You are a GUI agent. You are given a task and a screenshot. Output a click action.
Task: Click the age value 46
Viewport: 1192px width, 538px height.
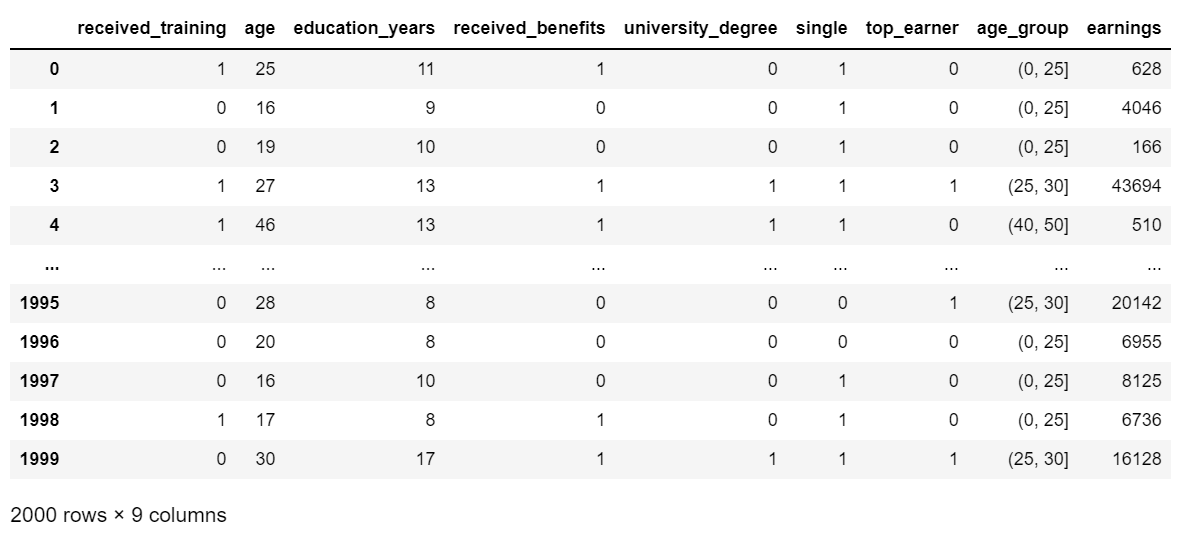point(264,225)
